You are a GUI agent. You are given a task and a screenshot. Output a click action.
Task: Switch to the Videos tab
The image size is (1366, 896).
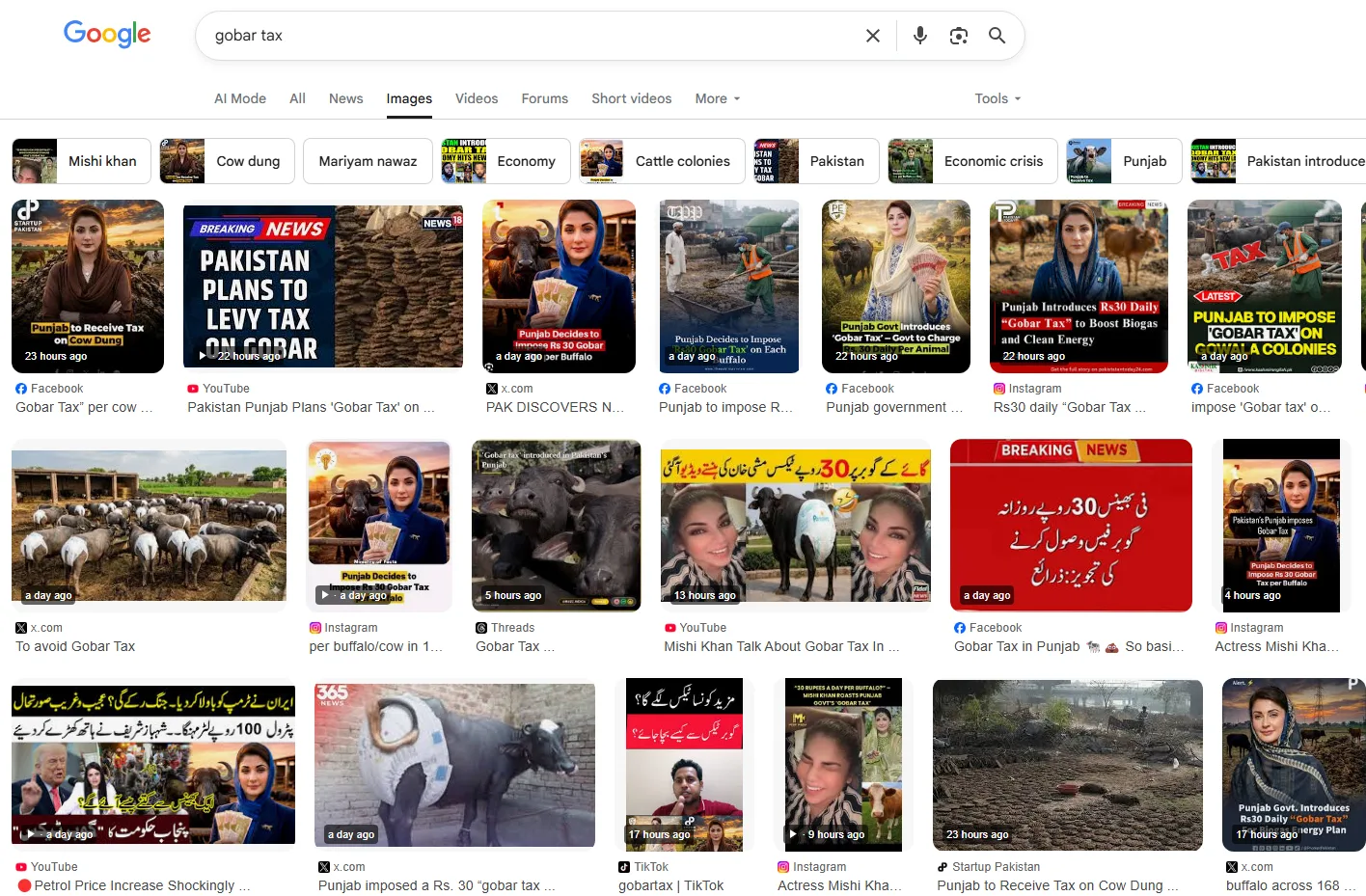click(x=477, y=98)
